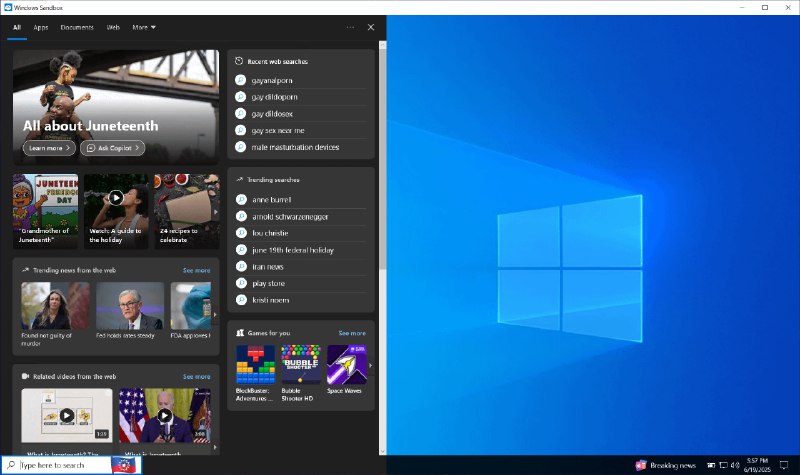
Task: Click the Games for you header icon
Action: [x=240, y=333]
